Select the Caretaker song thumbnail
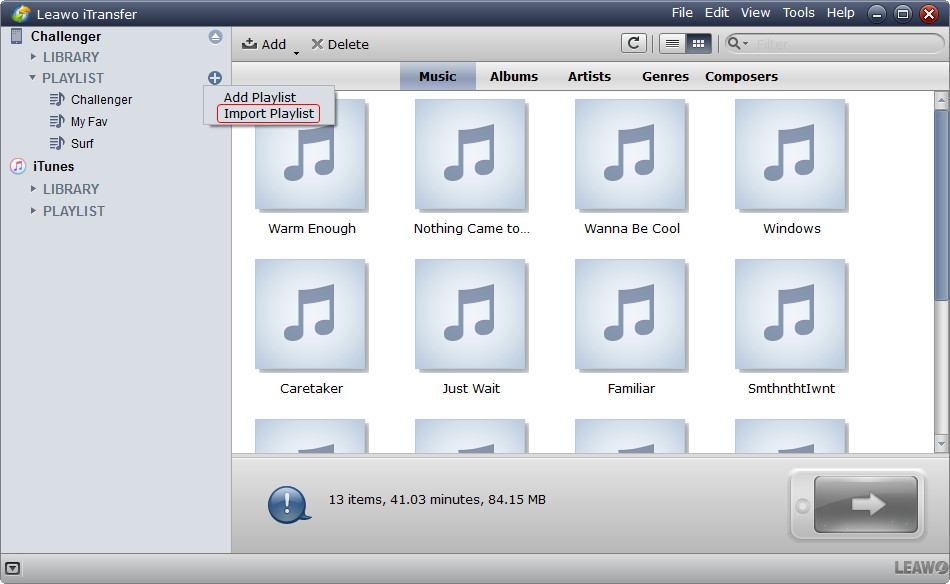The height and width of the screenshot is (584, 950). coord(310,314)
